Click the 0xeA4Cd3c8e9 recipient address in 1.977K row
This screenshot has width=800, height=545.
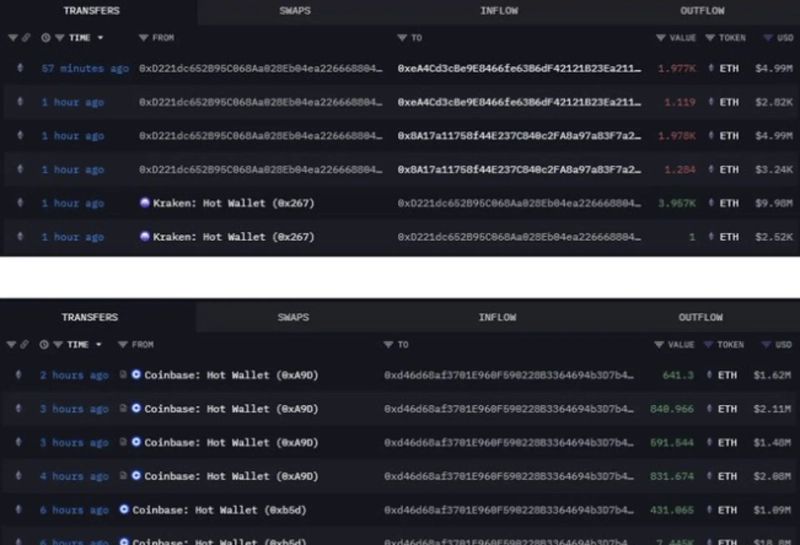pyautogui.click(x=519, y=69)
